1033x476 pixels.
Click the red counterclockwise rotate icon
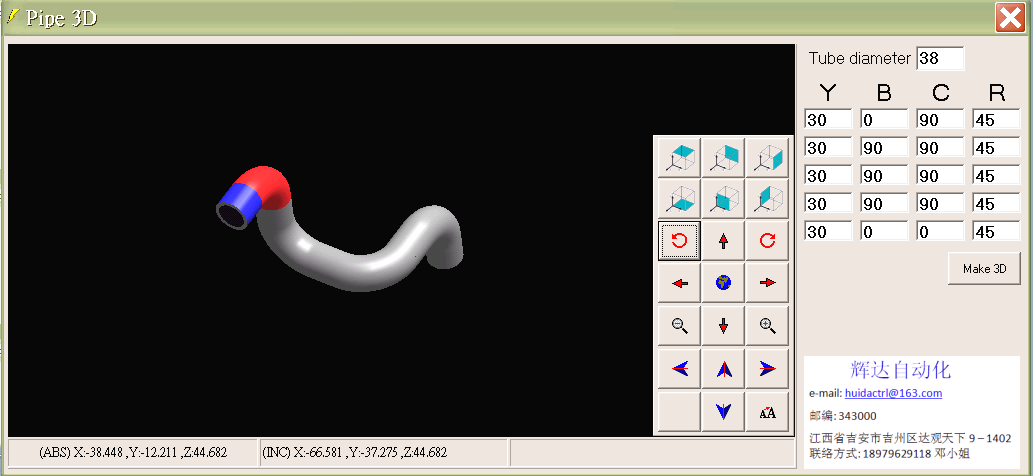679,240
